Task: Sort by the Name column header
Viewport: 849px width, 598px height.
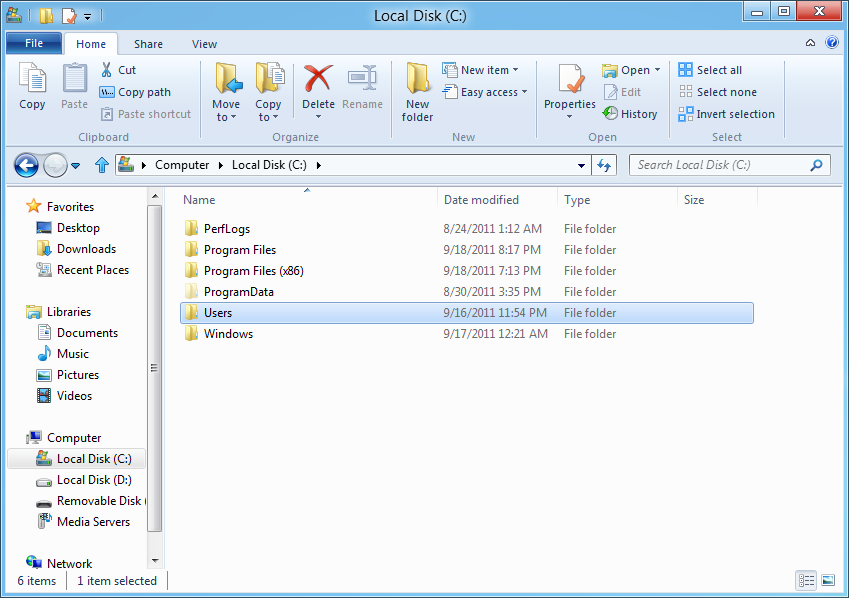Action: tap(308, 200)
